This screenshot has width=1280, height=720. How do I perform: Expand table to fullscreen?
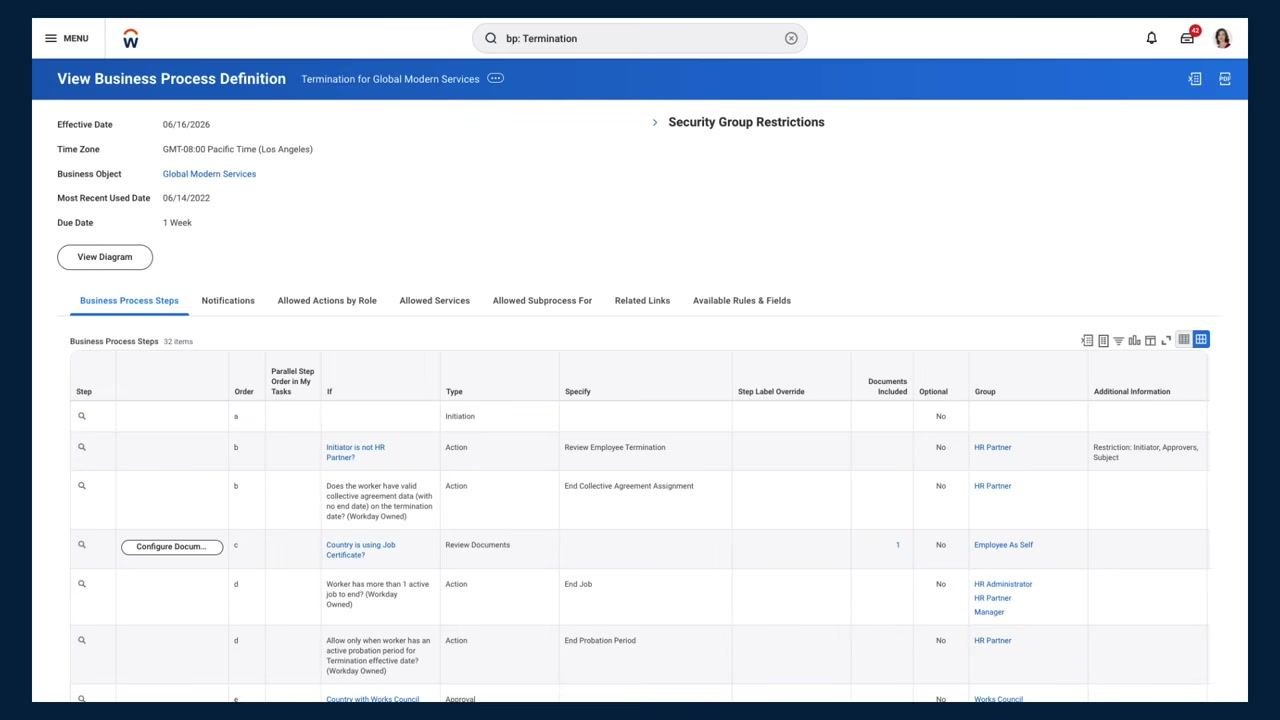[x=1166, y=341]
